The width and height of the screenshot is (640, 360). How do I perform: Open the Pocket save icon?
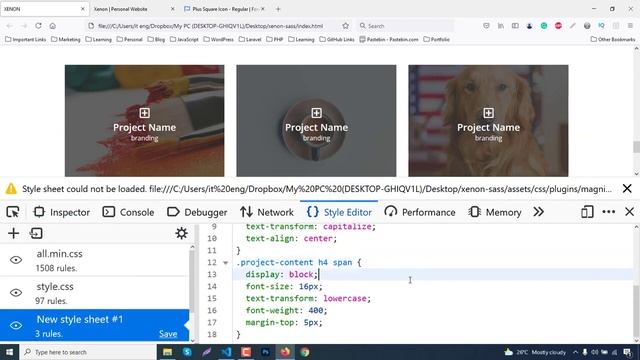(x=486, y=26)
